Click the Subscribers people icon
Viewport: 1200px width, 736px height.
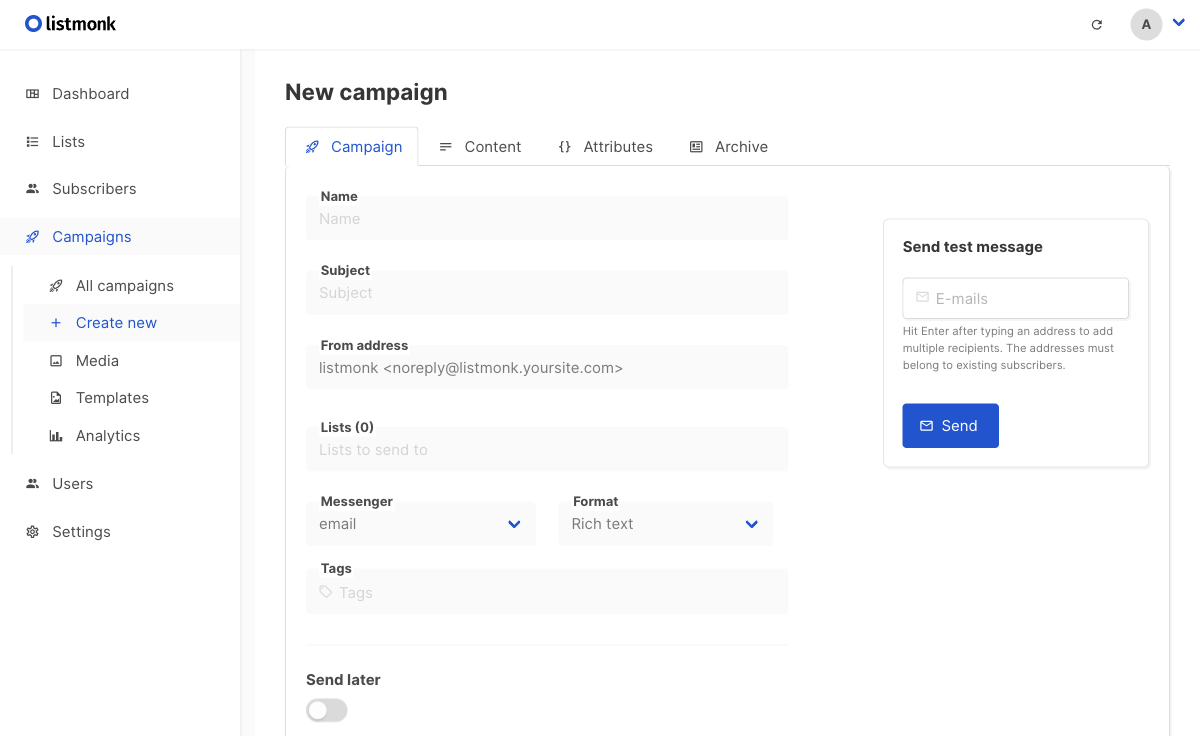pos(33,189)
